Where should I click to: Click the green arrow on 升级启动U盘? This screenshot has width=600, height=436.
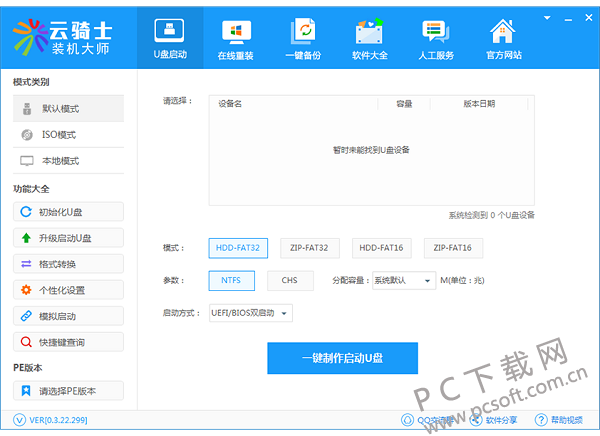coord(26,238)
